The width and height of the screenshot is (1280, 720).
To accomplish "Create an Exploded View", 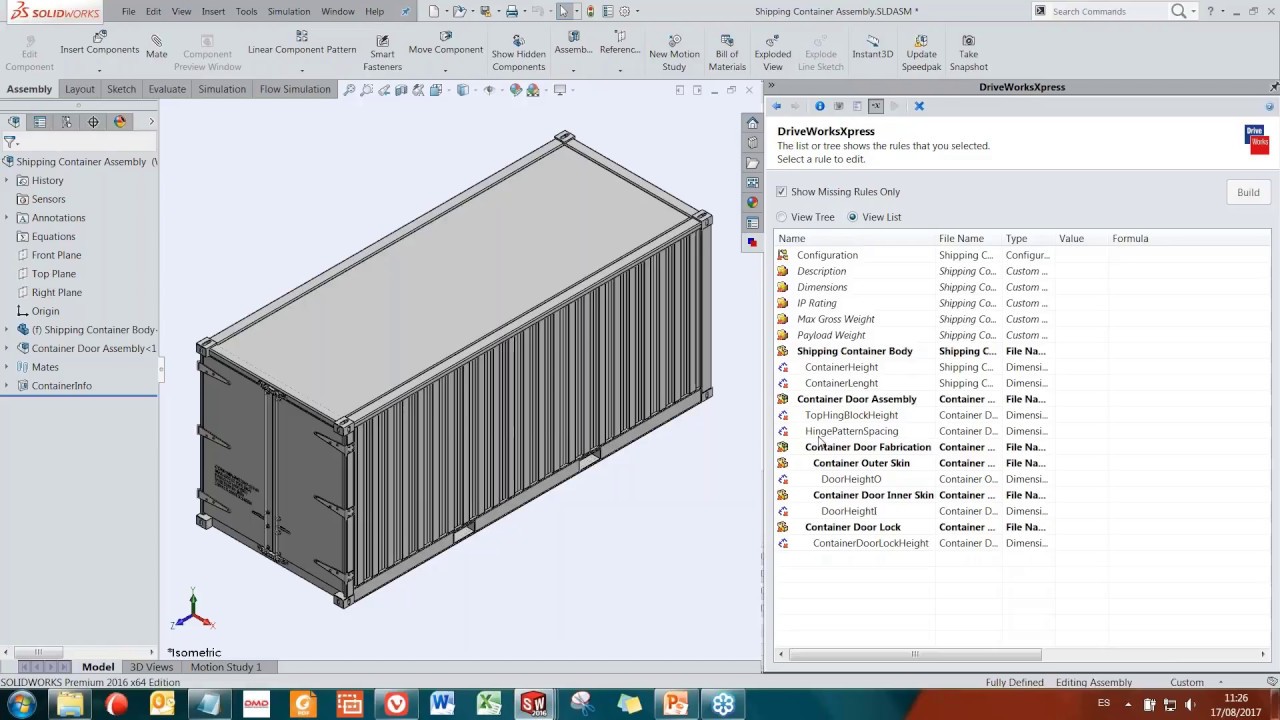I will point(773,53).
